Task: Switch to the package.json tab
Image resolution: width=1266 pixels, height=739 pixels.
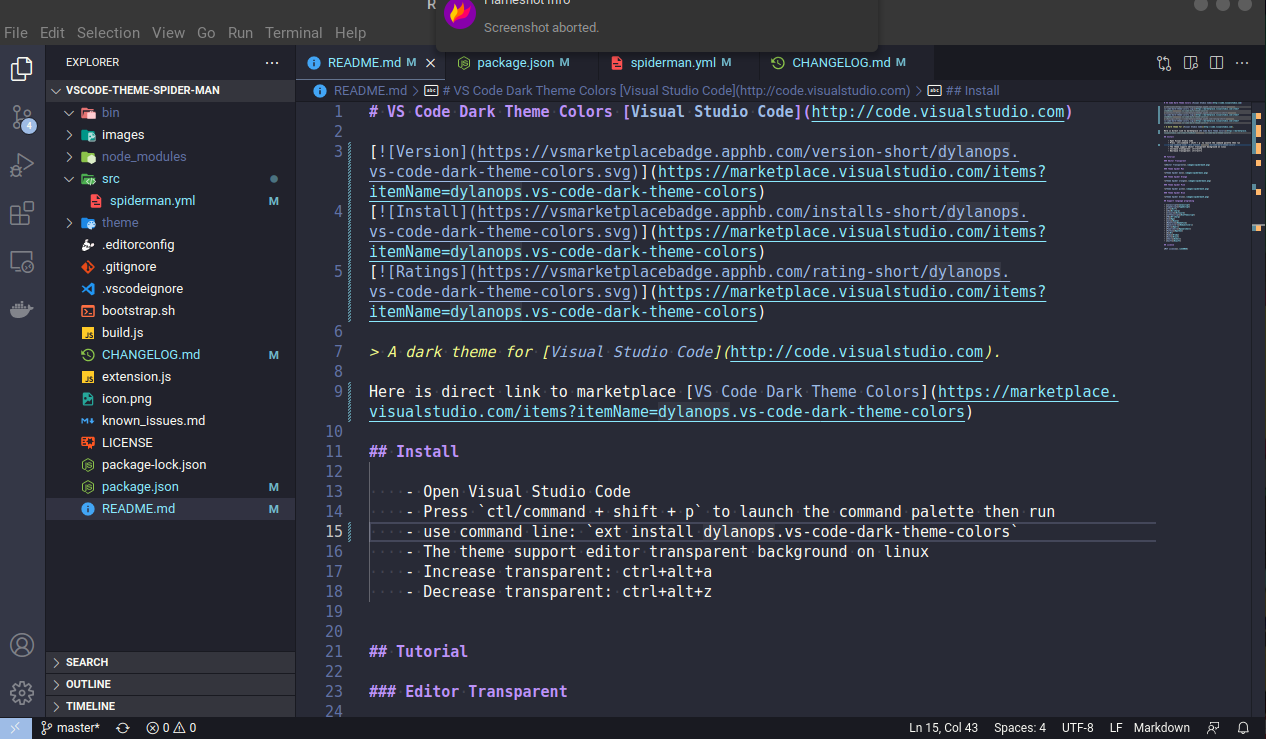Action: (x=522, y=63)
